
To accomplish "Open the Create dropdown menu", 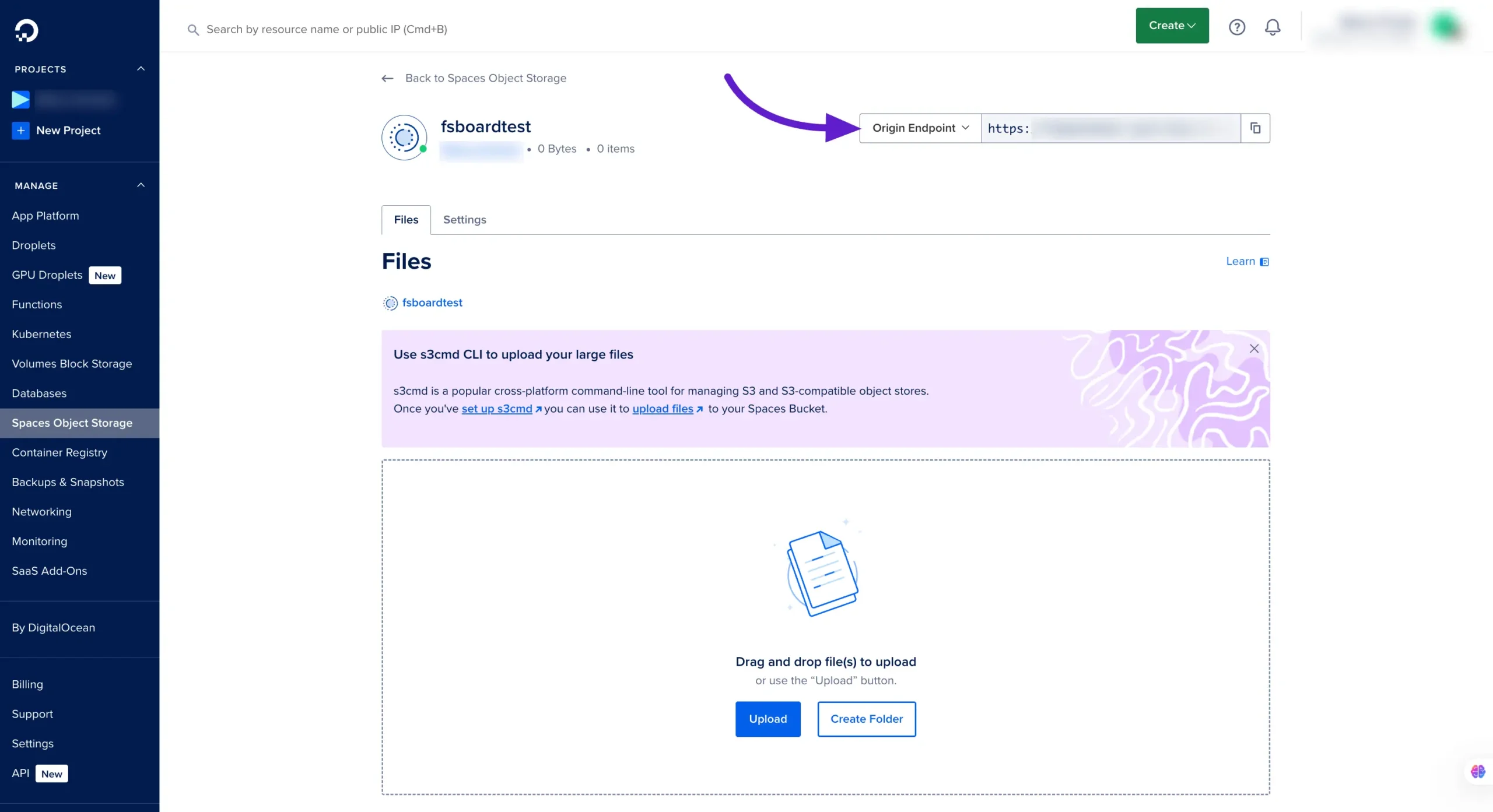I will [x=1172, y=26].
